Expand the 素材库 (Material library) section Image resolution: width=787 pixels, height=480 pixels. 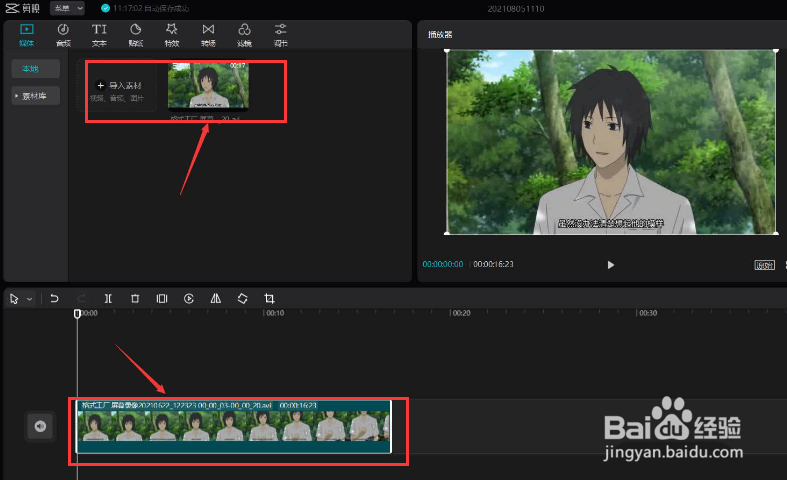coord(36,95)
